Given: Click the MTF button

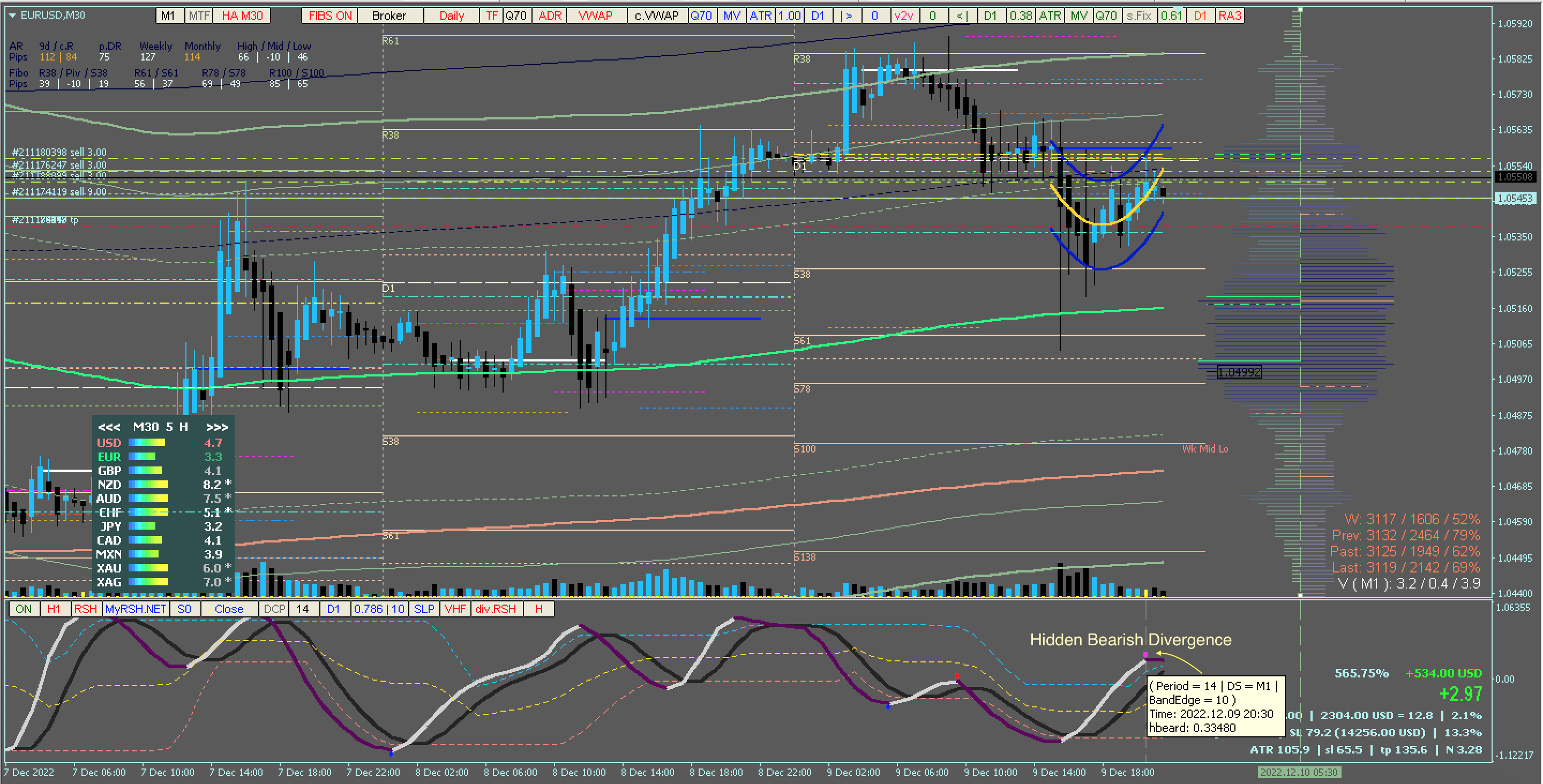Looking at the screenshot, I should point(199,16).
